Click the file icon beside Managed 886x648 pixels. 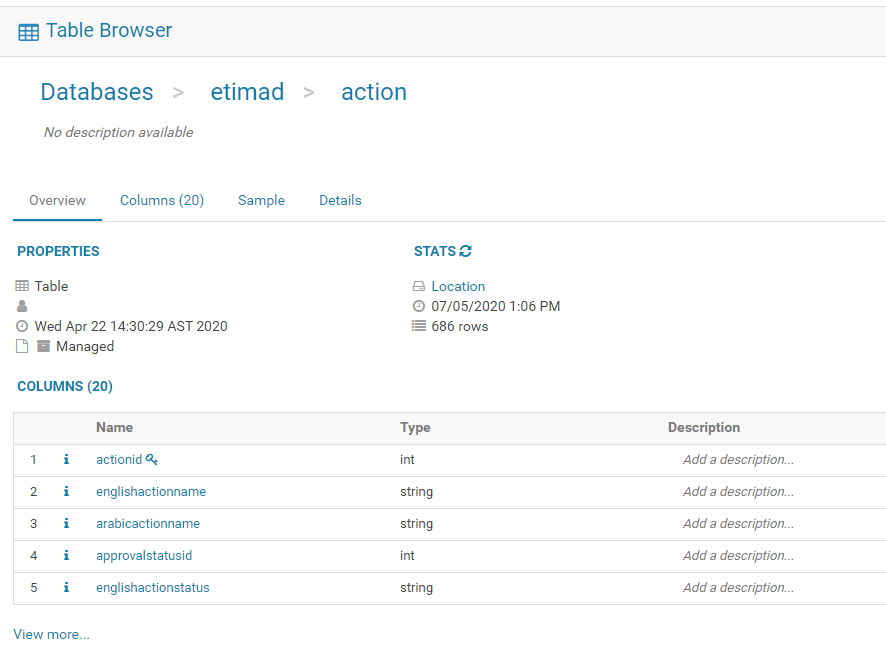click(x=22, y=346)
